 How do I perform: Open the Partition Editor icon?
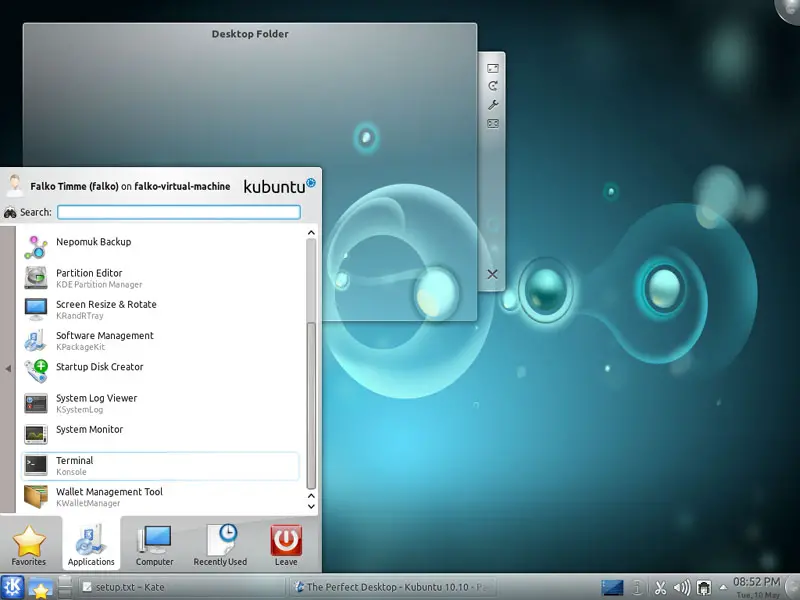36,278
